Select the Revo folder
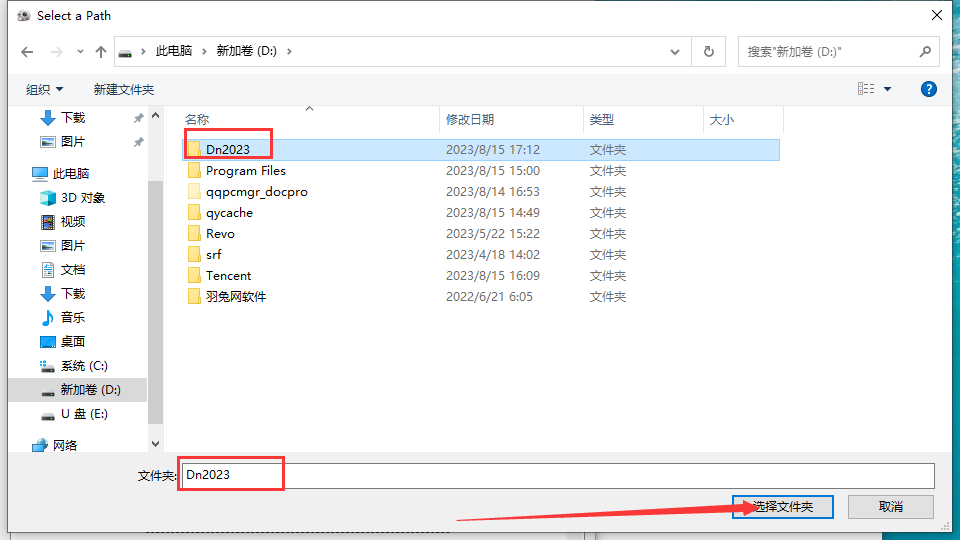This screenshot has height=540, width=960. point(481,234)
